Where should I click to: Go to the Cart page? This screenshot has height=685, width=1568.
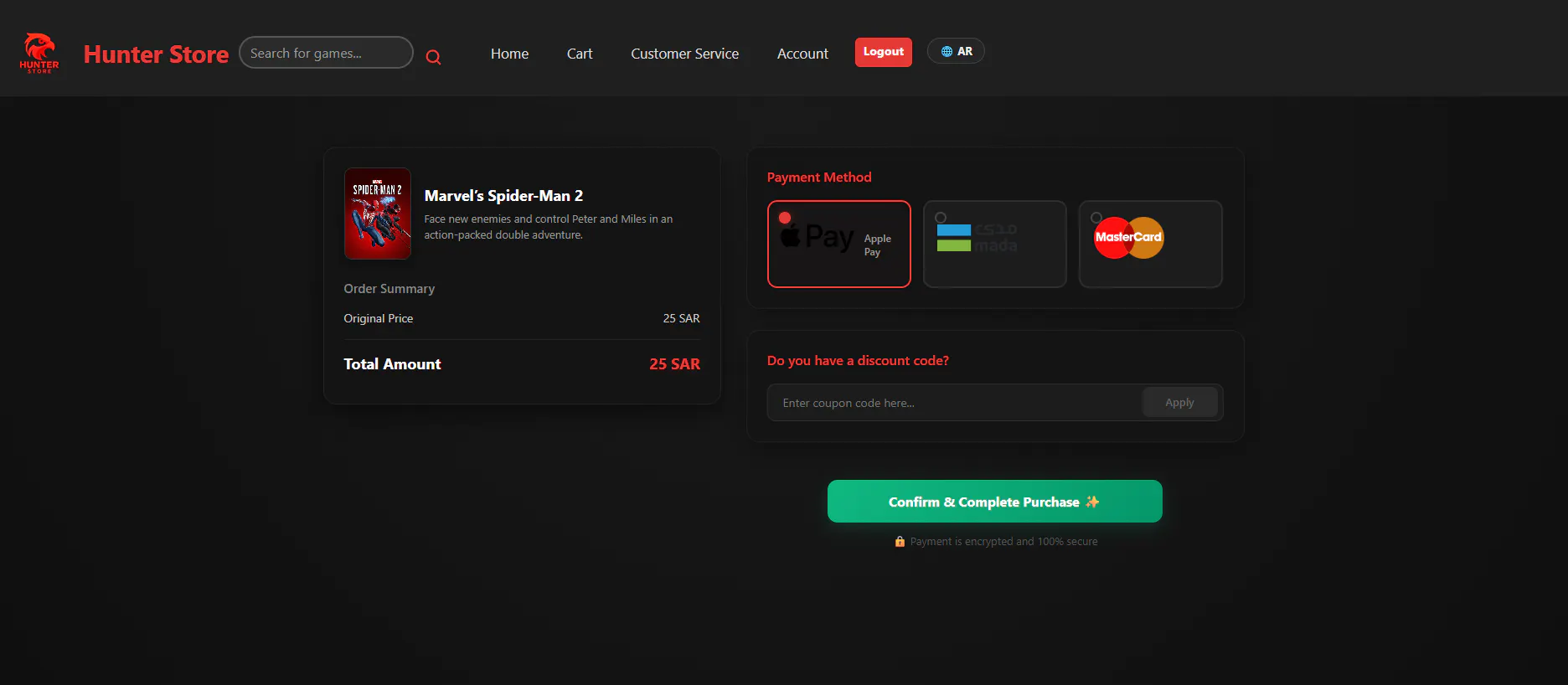(x=580, y=54)
